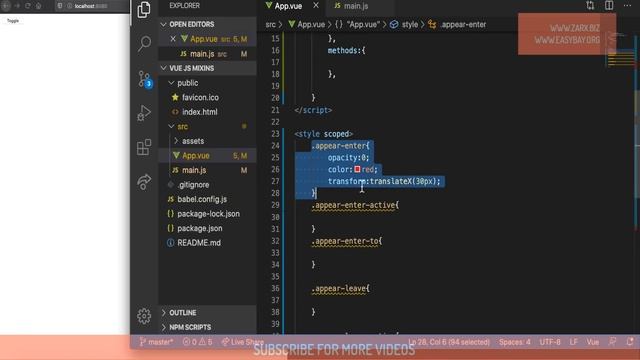Viewport: 640px width, 360px height.
Task: Open the Run and Debug view
Action: pos(144,113)
